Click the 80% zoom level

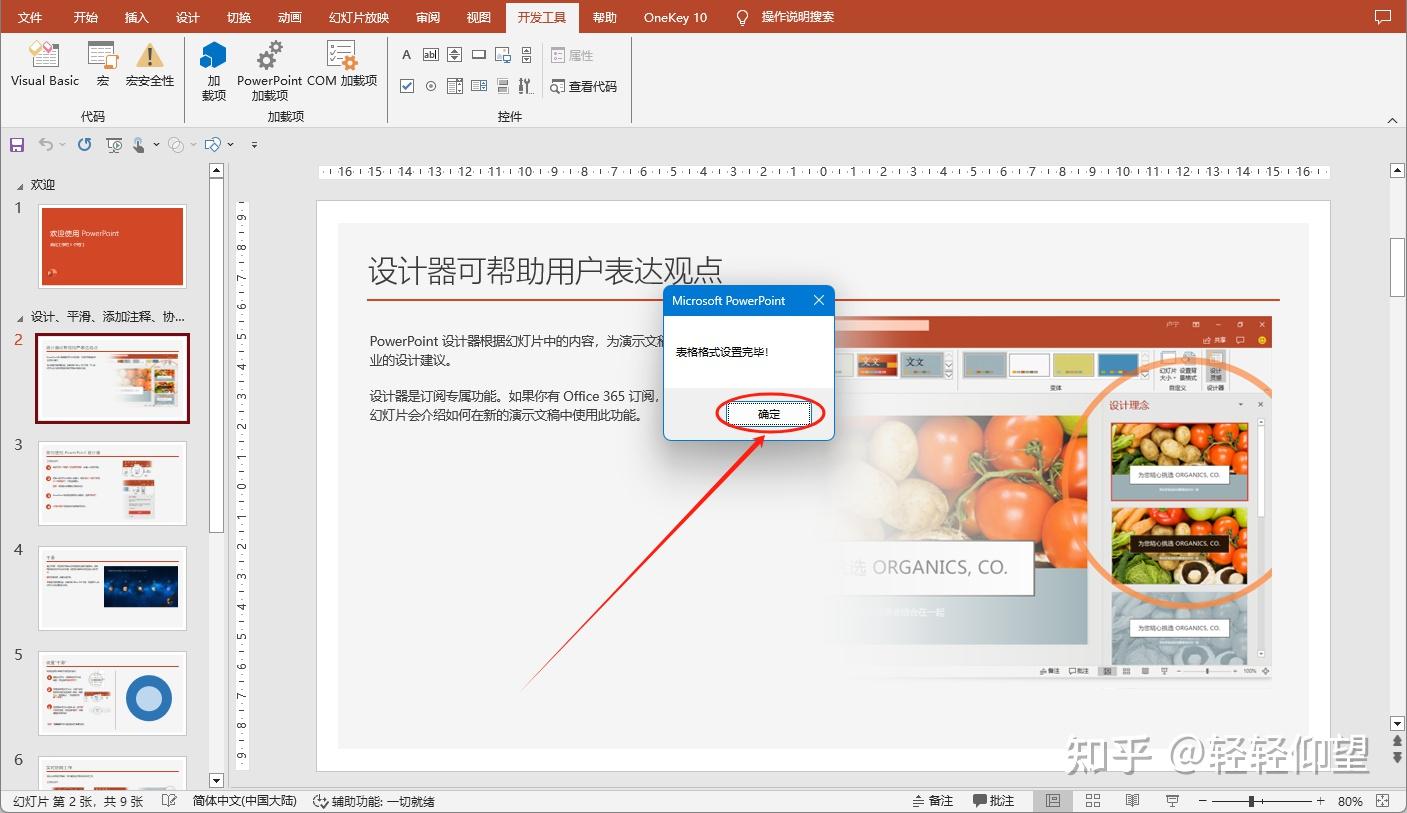point(1350,801)
